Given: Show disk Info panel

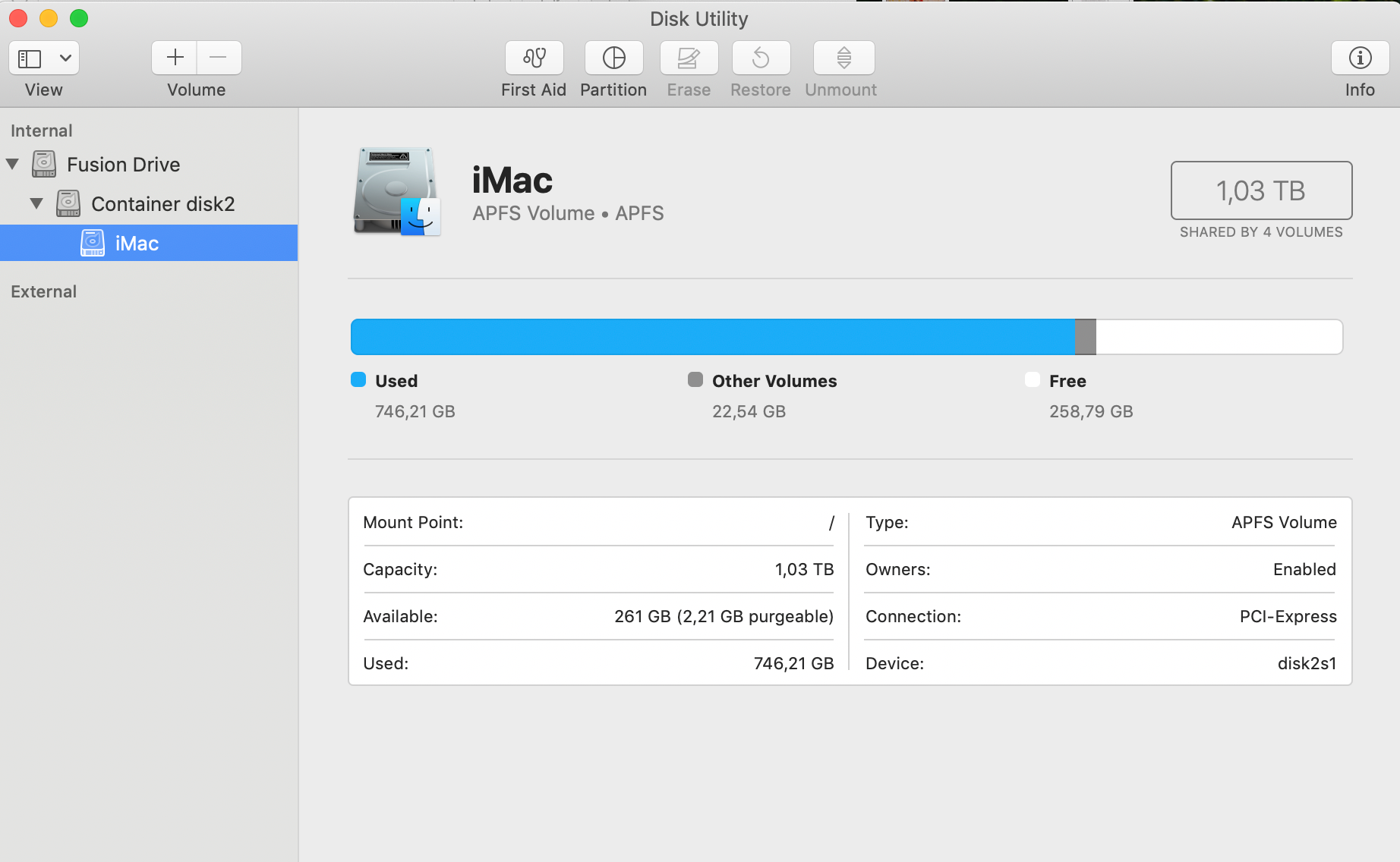Looking at the screenshot, I should click(1360, 58).
